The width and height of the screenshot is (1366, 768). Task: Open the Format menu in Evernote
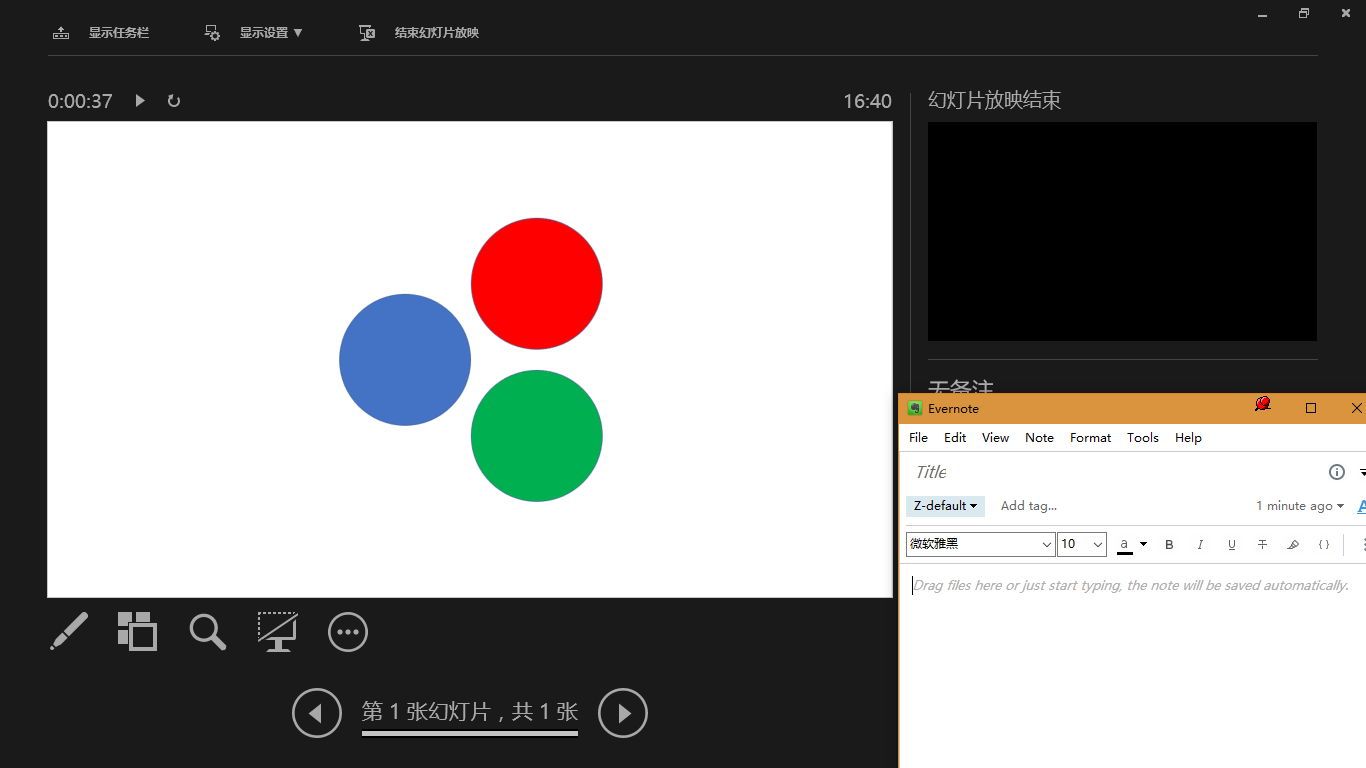coord(1090,437)
